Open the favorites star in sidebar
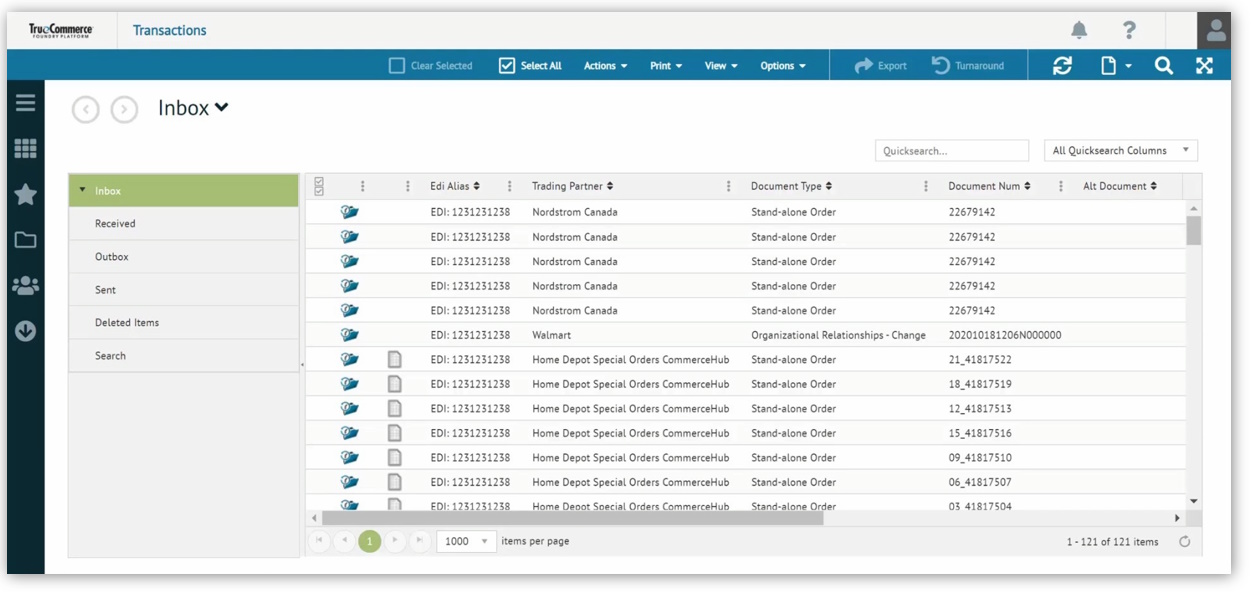 (25, 194)
